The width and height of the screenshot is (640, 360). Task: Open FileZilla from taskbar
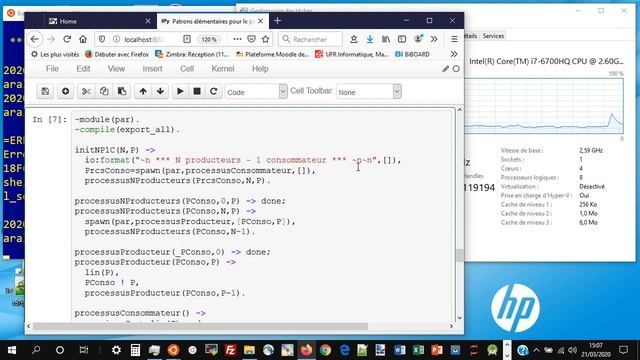230,350
